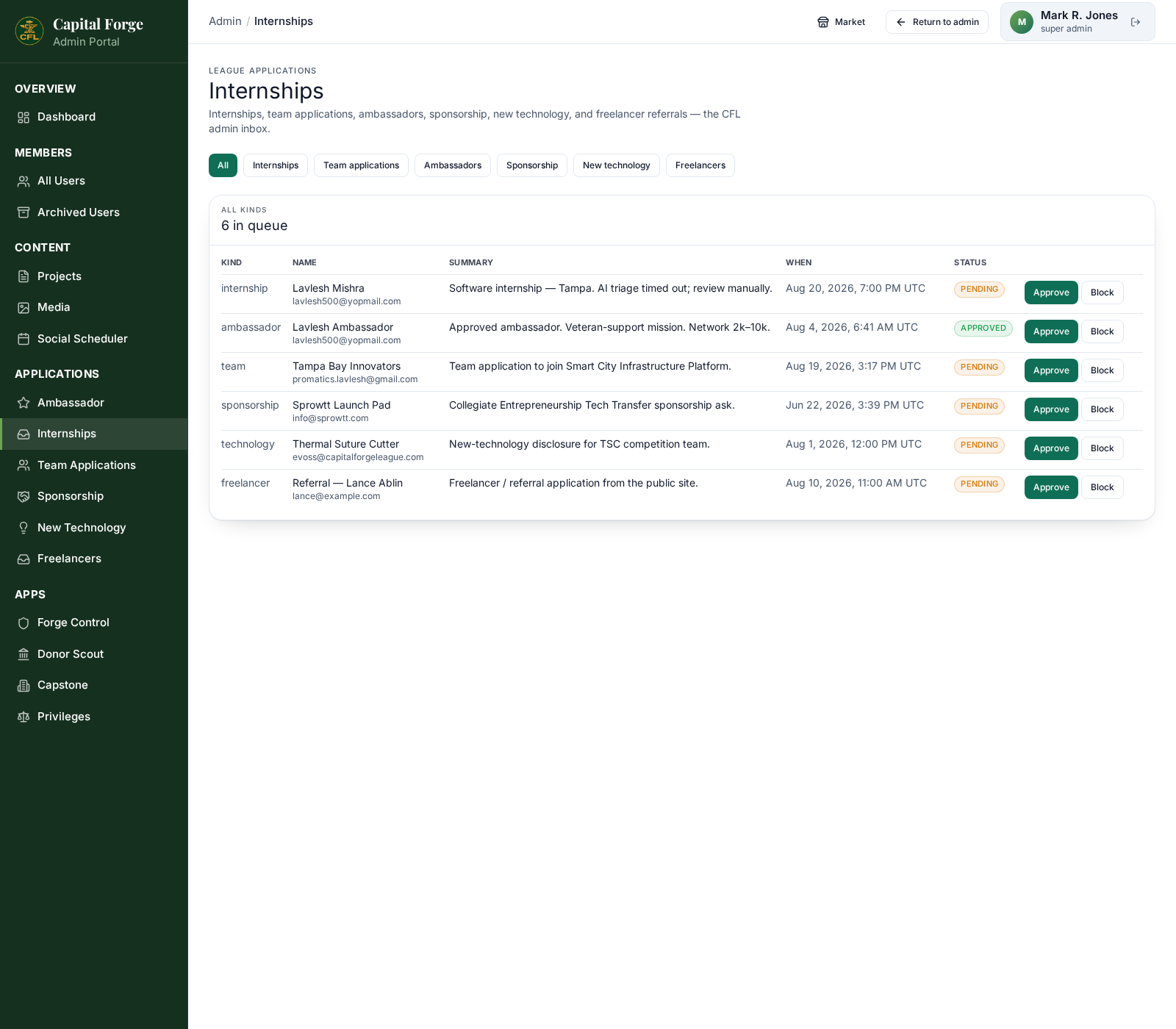Click the lance@example.com email
The image size is (1176, 1029).
pos(336,496)
